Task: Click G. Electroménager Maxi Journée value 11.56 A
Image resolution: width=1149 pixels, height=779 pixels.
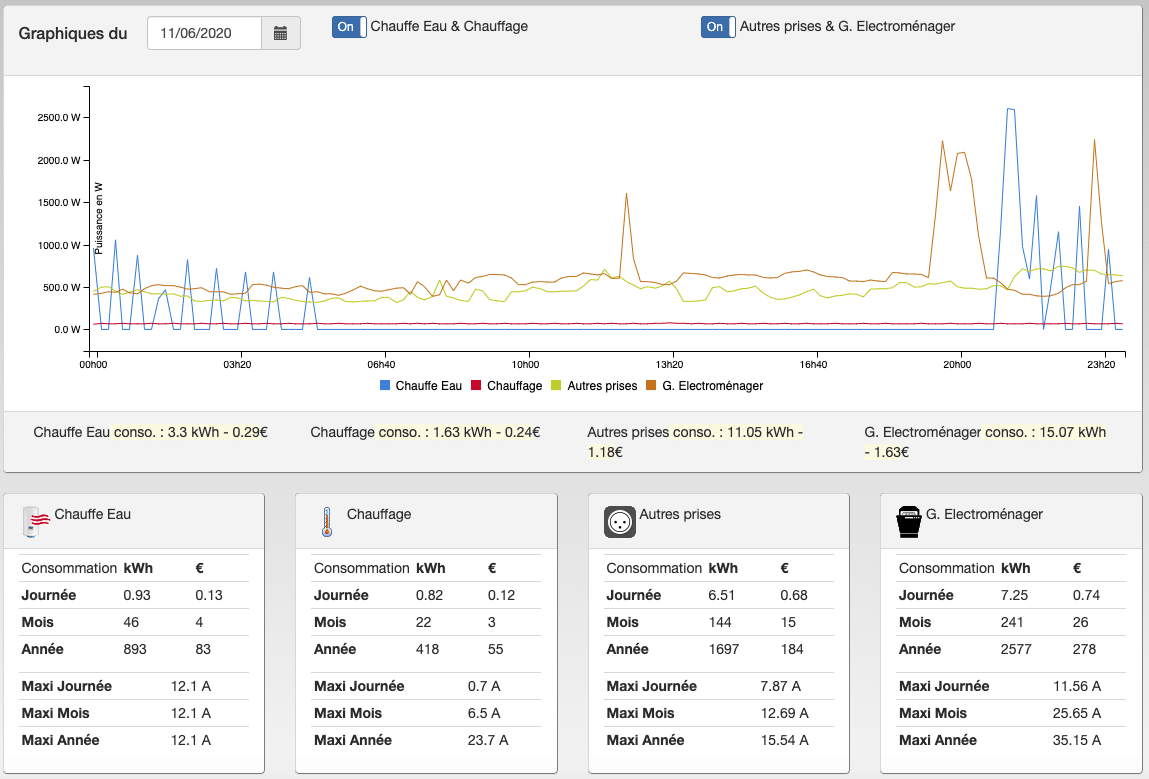Action: [x=1077, y=686]
